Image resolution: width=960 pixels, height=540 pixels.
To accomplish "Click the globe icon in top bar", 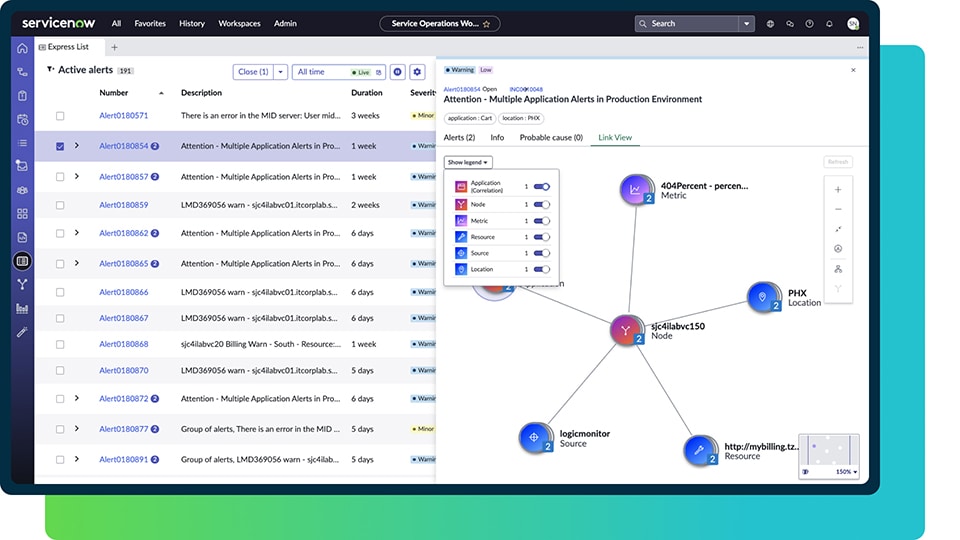I will click(770, 24).
